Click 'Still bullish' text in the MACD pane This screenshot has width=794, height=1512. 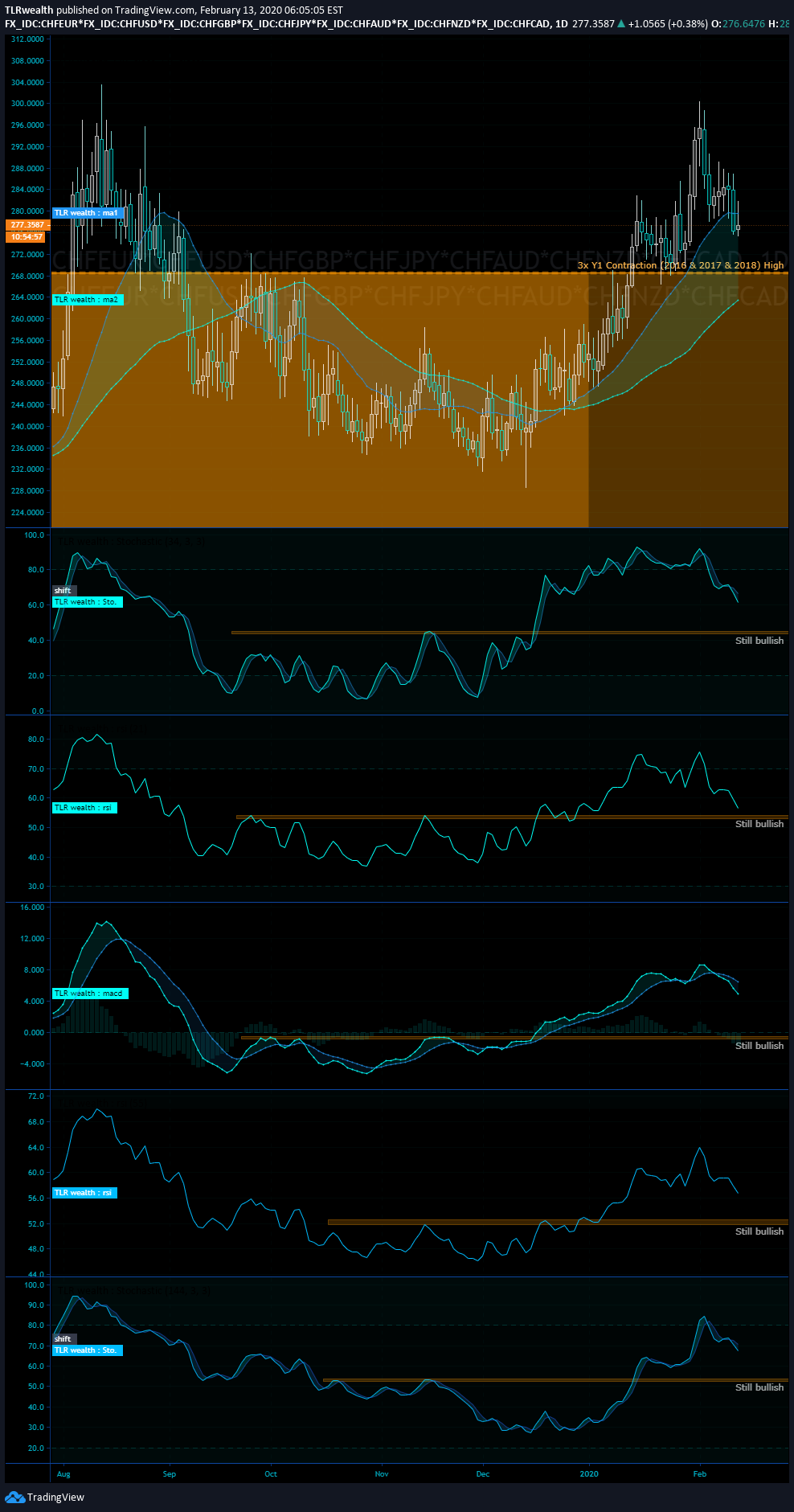click(x=759, y=1046)
